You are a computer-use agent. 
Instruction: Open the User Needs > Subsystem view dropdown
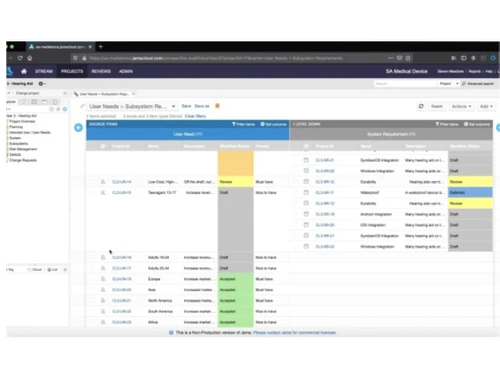(173, 106)
